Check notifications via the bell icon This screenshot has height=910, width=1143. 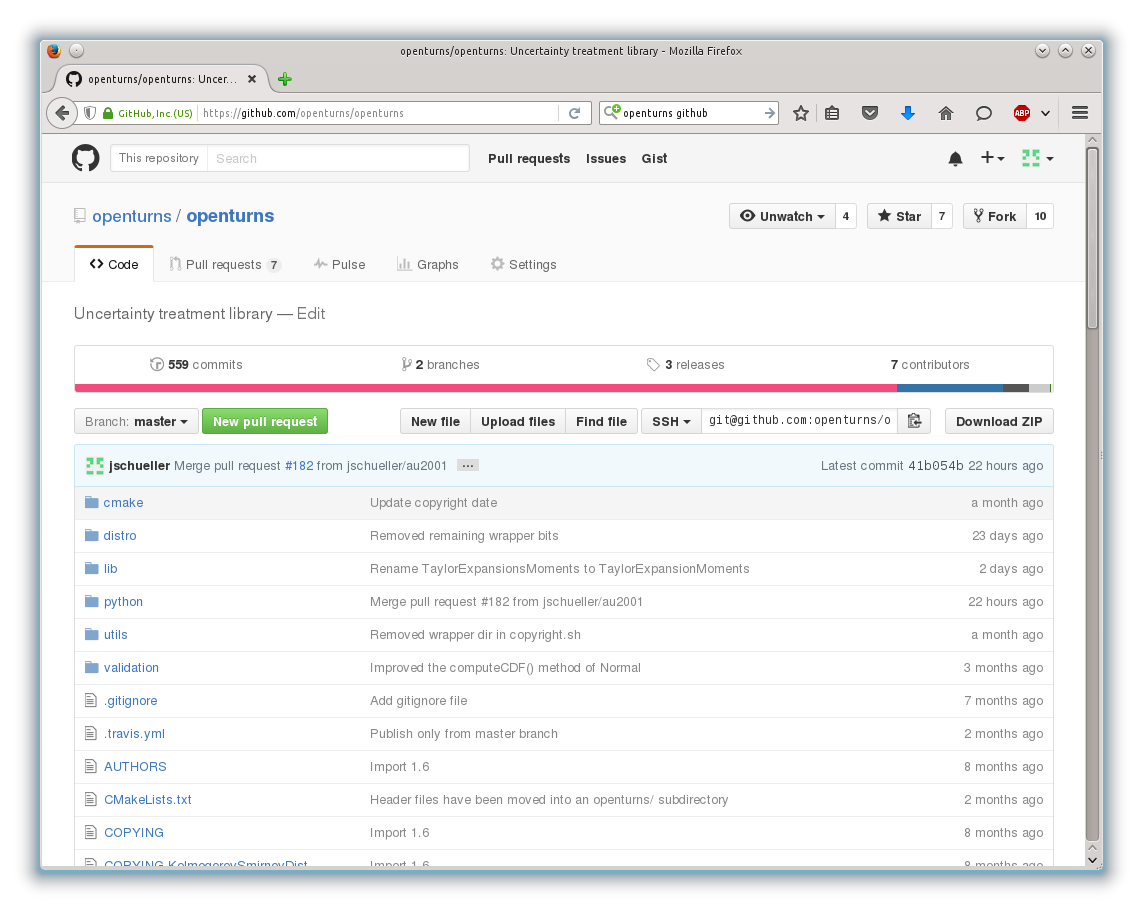954,157
